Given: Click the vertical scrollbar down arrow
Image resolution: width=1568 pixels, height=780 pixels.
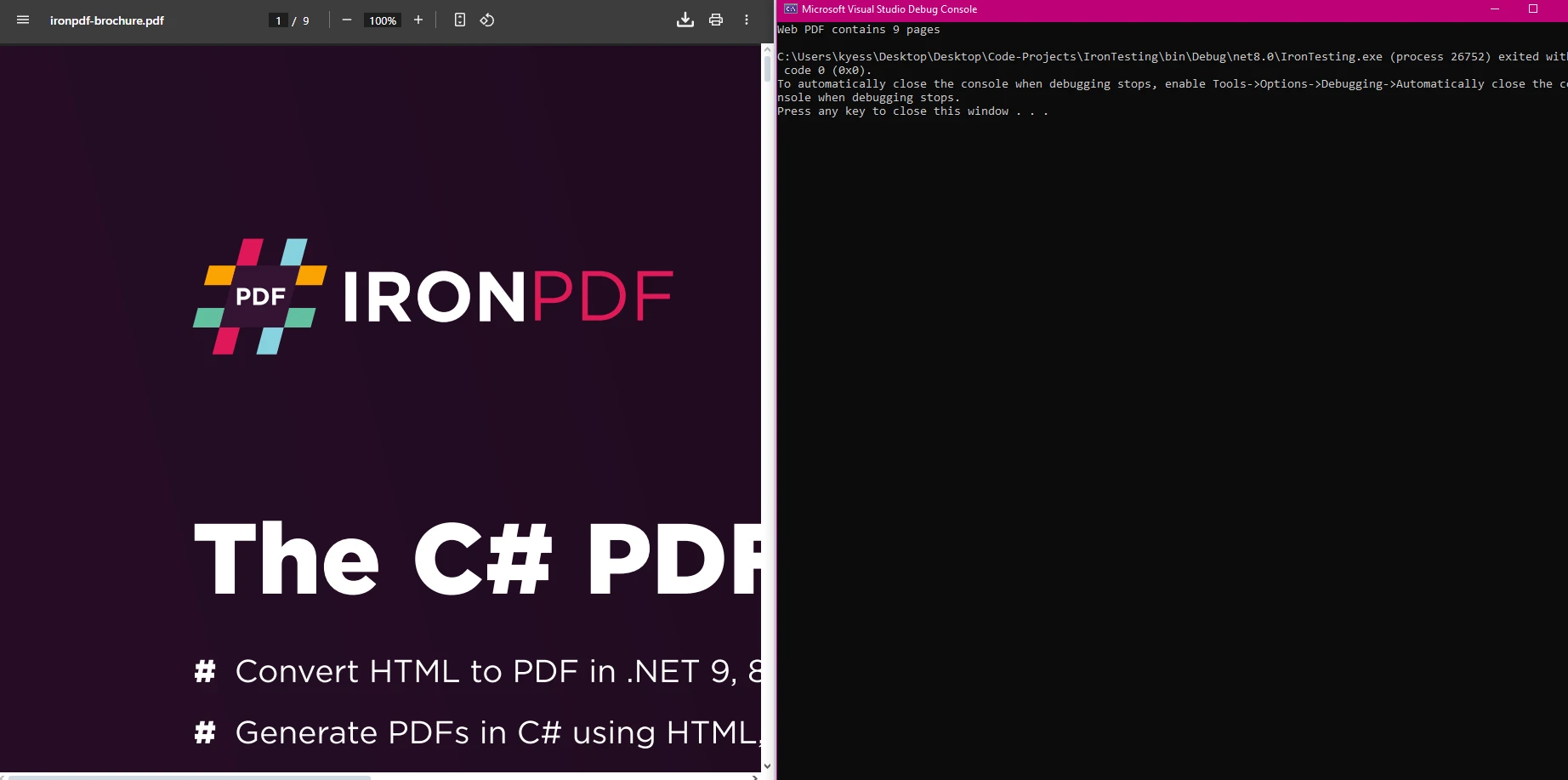Looking at the screenshot, I should (x=768, y=765).
